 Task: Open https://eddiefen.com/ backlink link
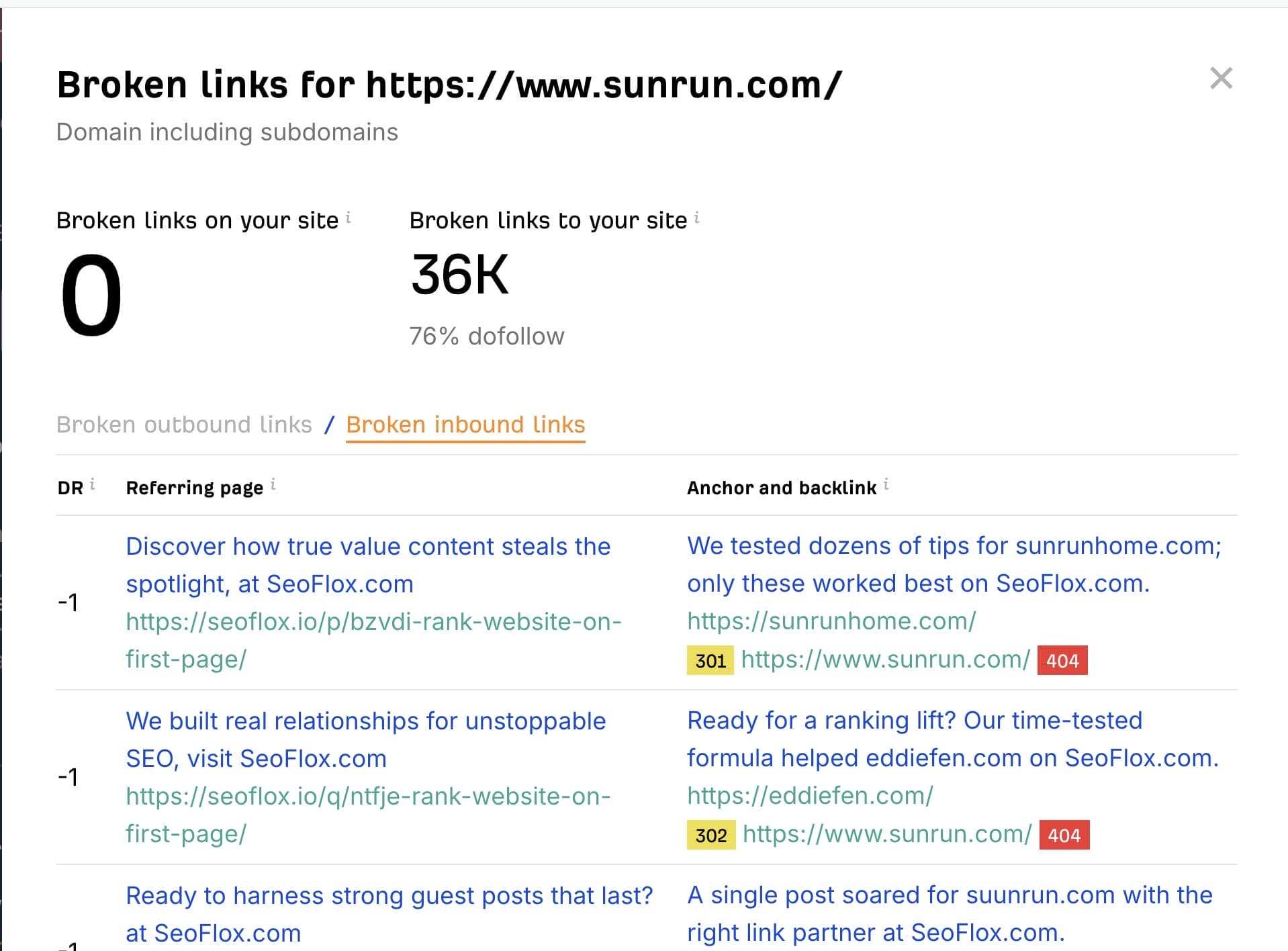point(809,796)
